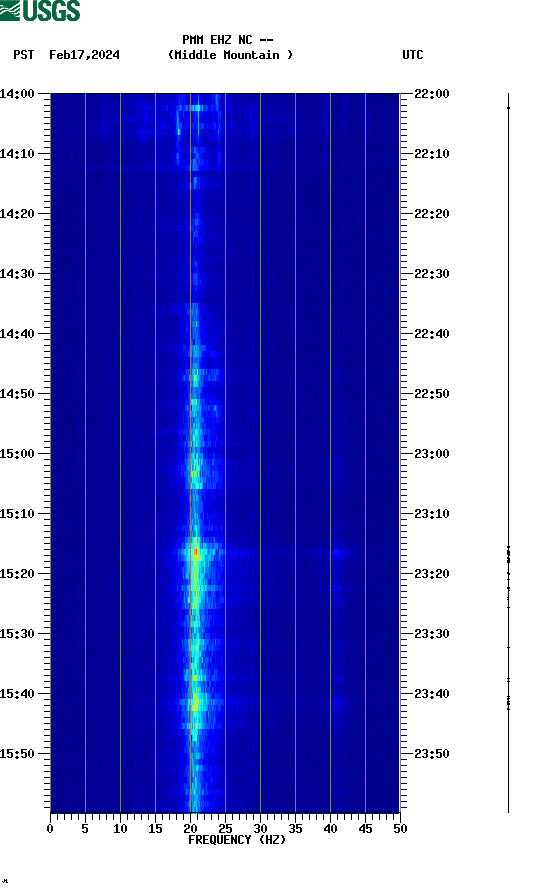Click the '23:50' UTC time label
Viewport: 552px width, 892px height.
[431, 754]
